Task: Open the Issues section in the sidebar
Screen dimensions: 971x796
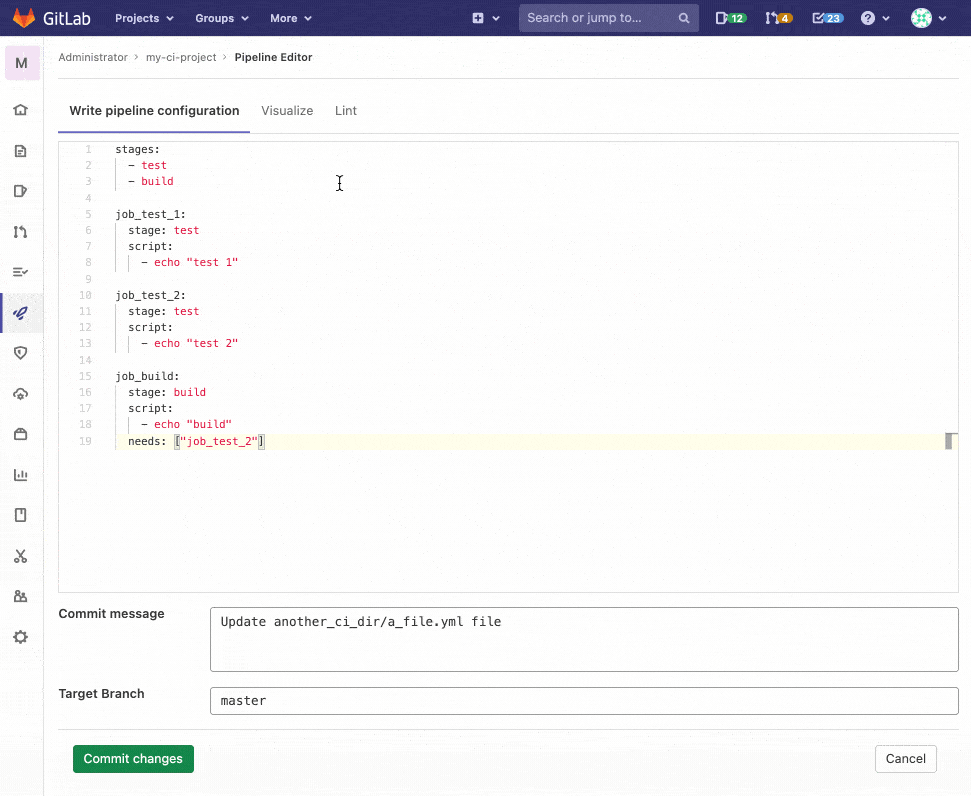Action: [x=20, y=190]
